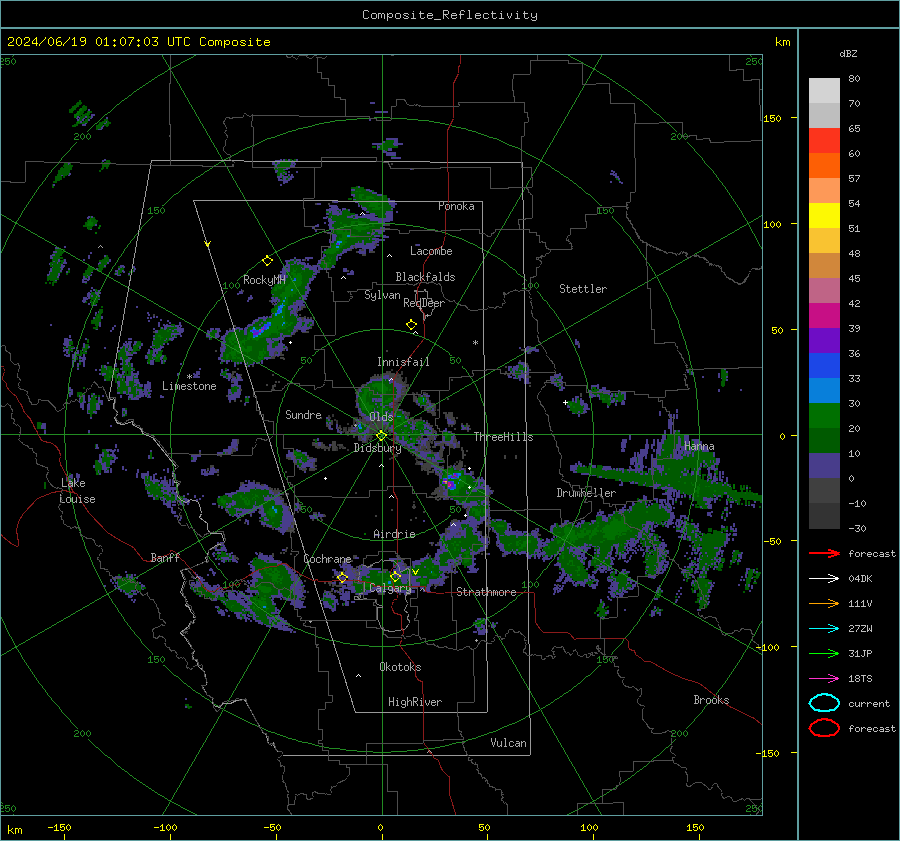Viewport: 900px width, 841px height.
Task: Click the magenta 18TS arrow icon
Action: [x=824, y=679]
